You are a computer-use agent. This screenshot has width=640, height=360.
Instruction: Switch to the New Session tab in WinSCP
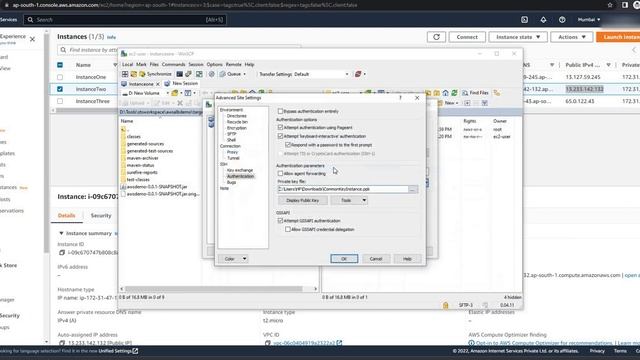click(181, 83)
